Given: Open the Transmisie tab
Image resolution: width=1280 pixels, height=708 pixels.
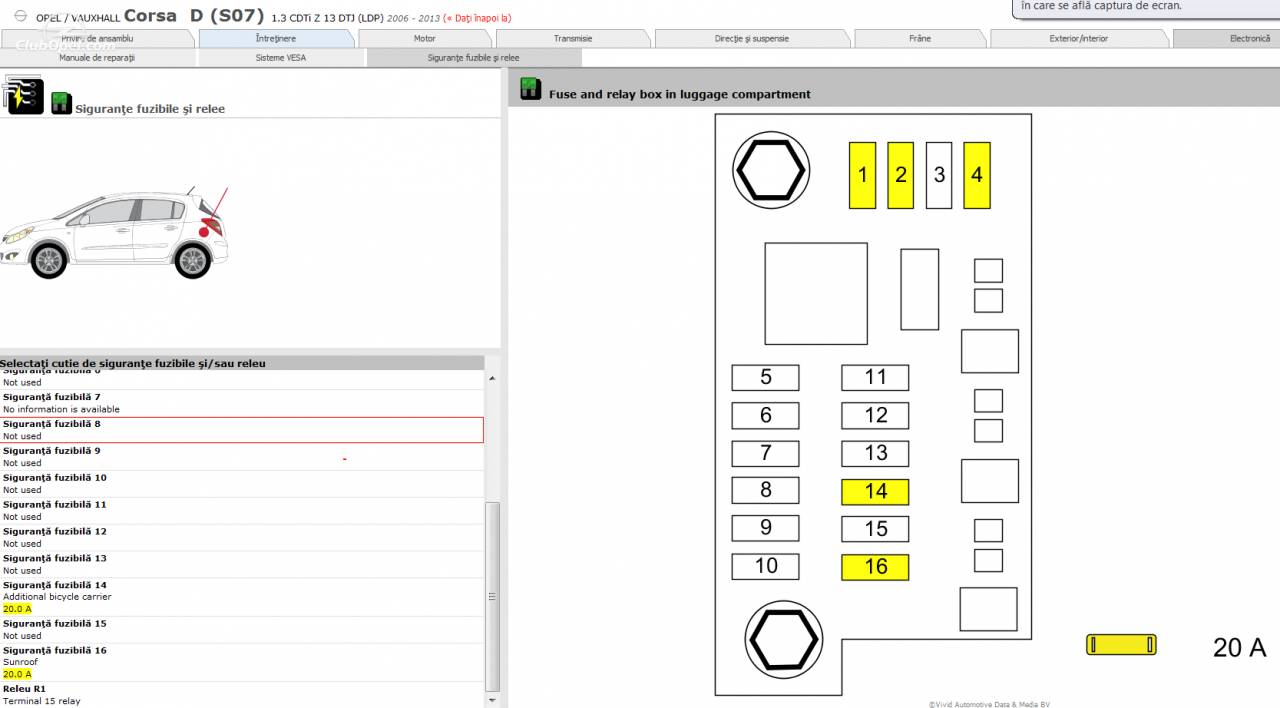Looking at the screenshot, I should tap(573, 39).
